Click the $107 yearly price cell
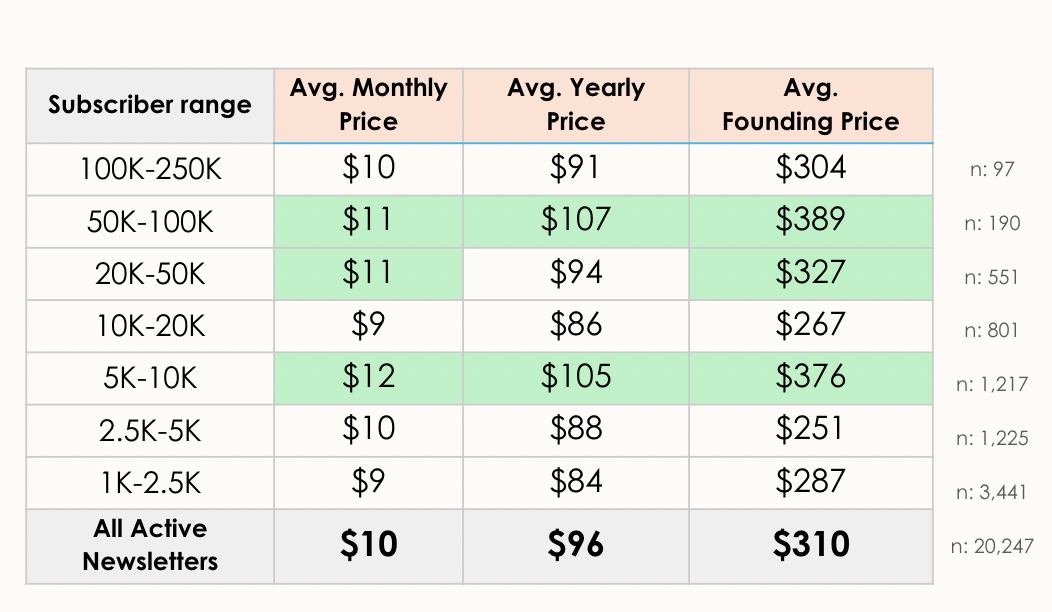 click(576, 220)
